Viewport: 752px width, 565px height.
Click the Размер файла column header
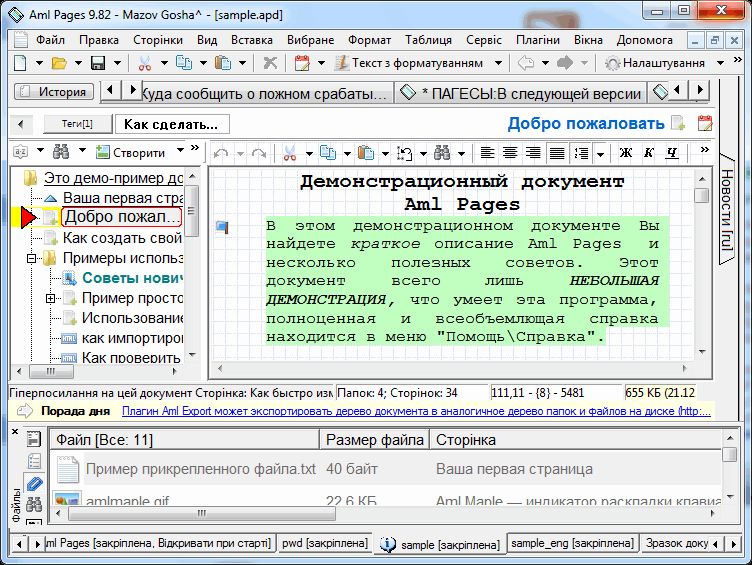(375, 440)
